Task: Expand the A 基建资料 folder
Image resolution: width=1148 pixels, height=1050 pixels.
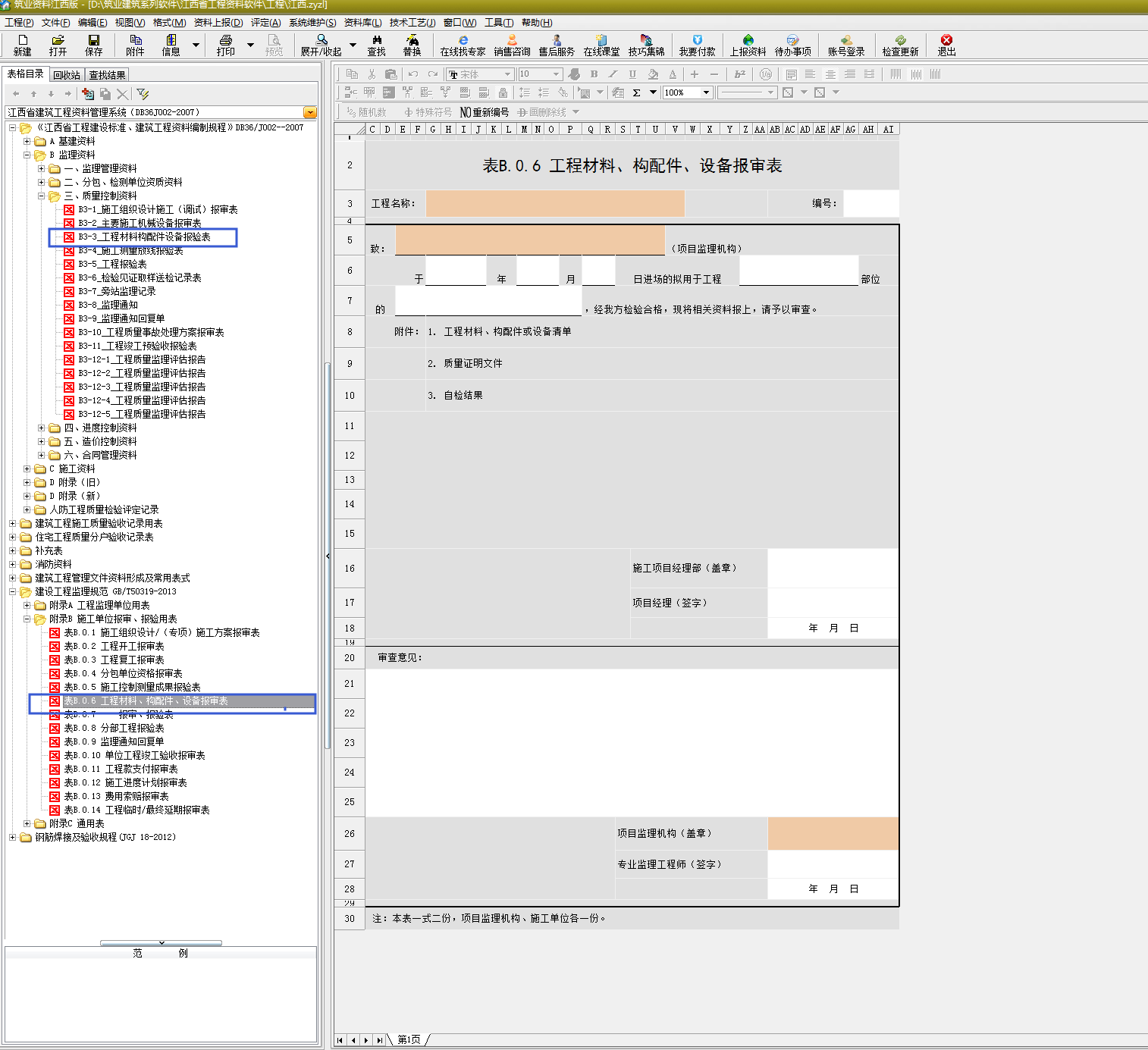Action: click(x=27, y=141)
